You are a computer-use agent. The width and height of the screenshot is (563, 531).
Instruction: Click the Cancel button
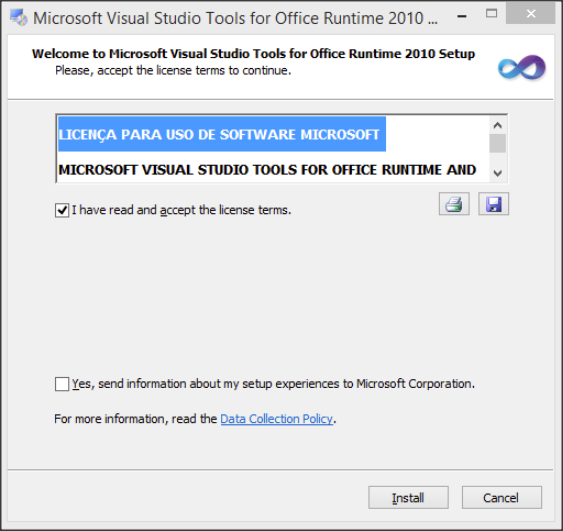(502, 498)
